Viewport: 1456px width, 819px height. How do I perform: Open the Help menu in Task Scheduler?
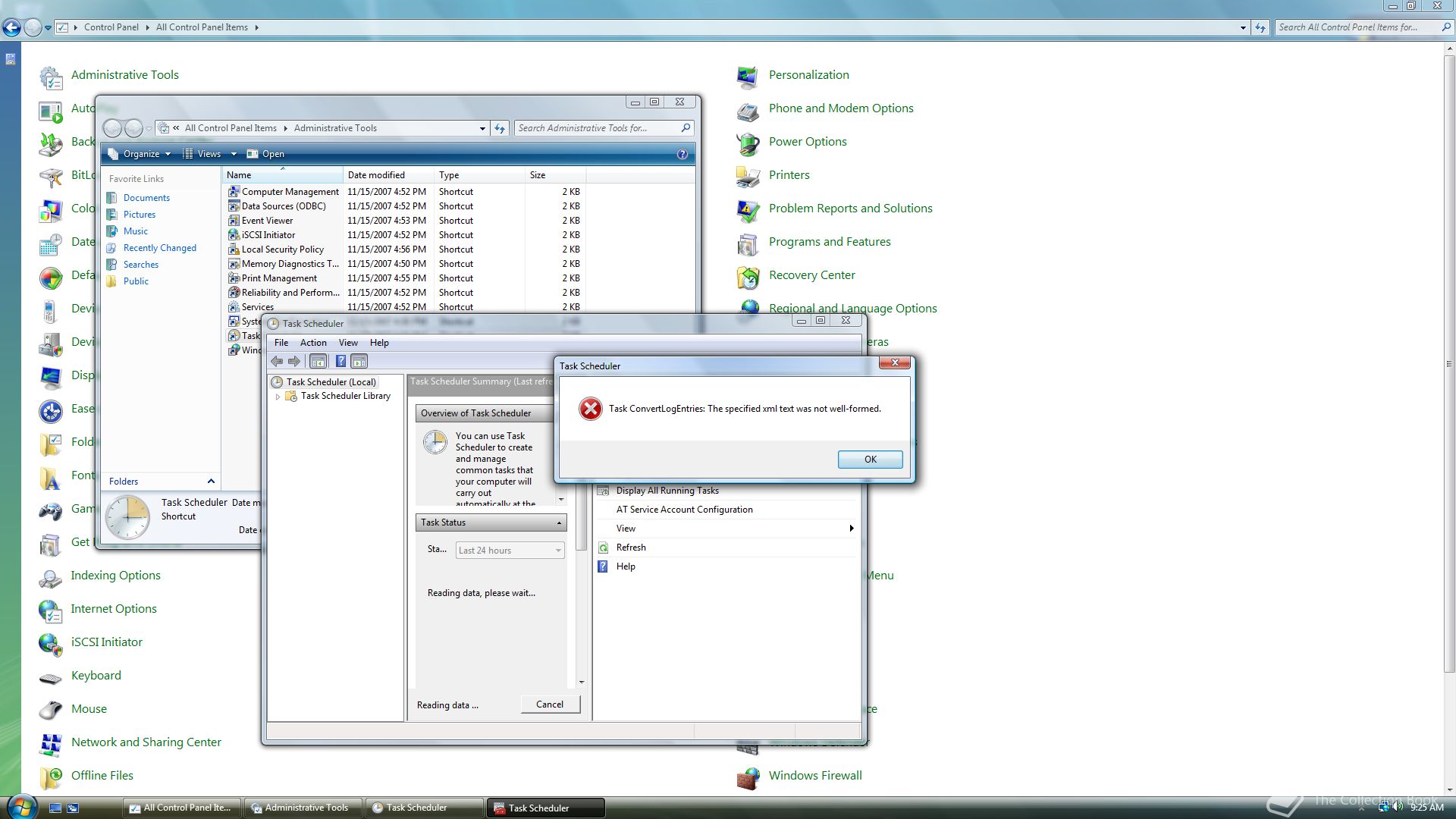point(379,343)
